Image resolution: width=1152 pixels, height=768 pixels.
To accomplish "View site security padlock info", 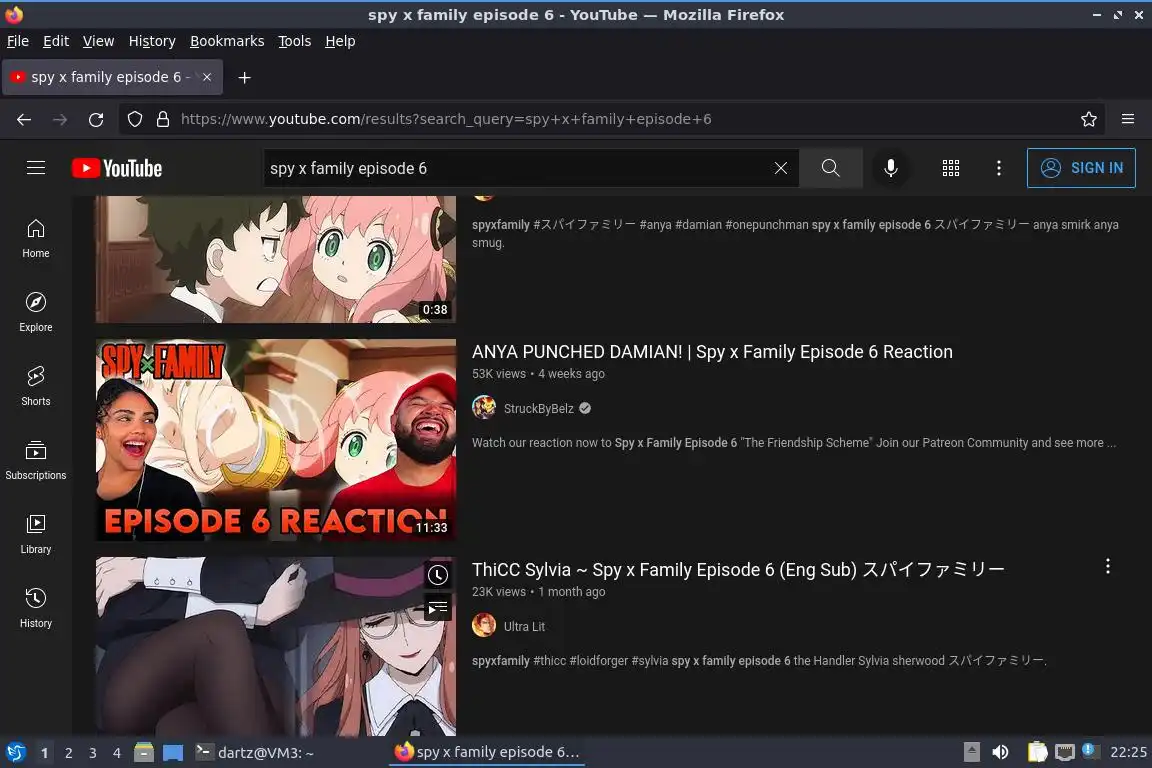I will [163, 119].
